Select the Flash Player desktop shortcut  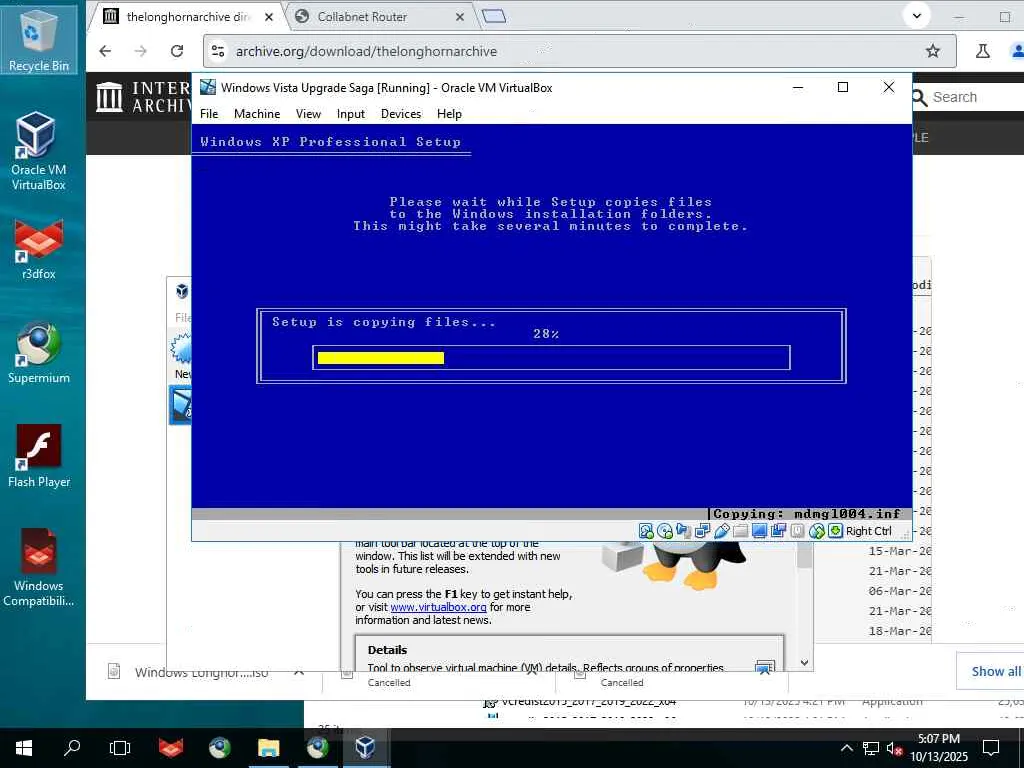[39, 456]
